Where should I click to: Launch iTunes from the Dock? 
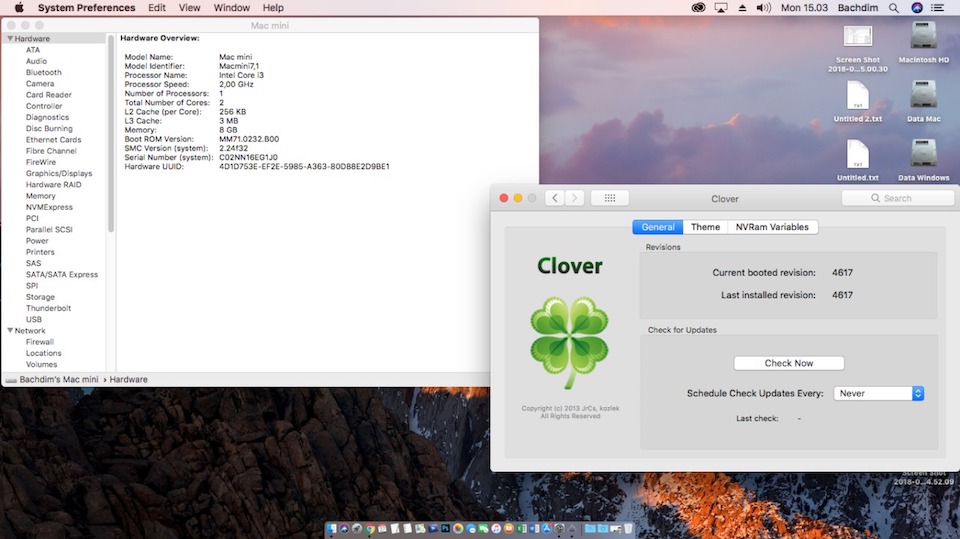click(x=496, y=529)
